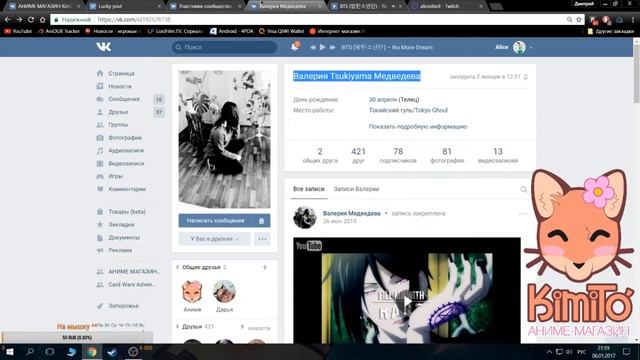
Task: Open Alice account dropdown menu
Action: [x=513, y=47]
